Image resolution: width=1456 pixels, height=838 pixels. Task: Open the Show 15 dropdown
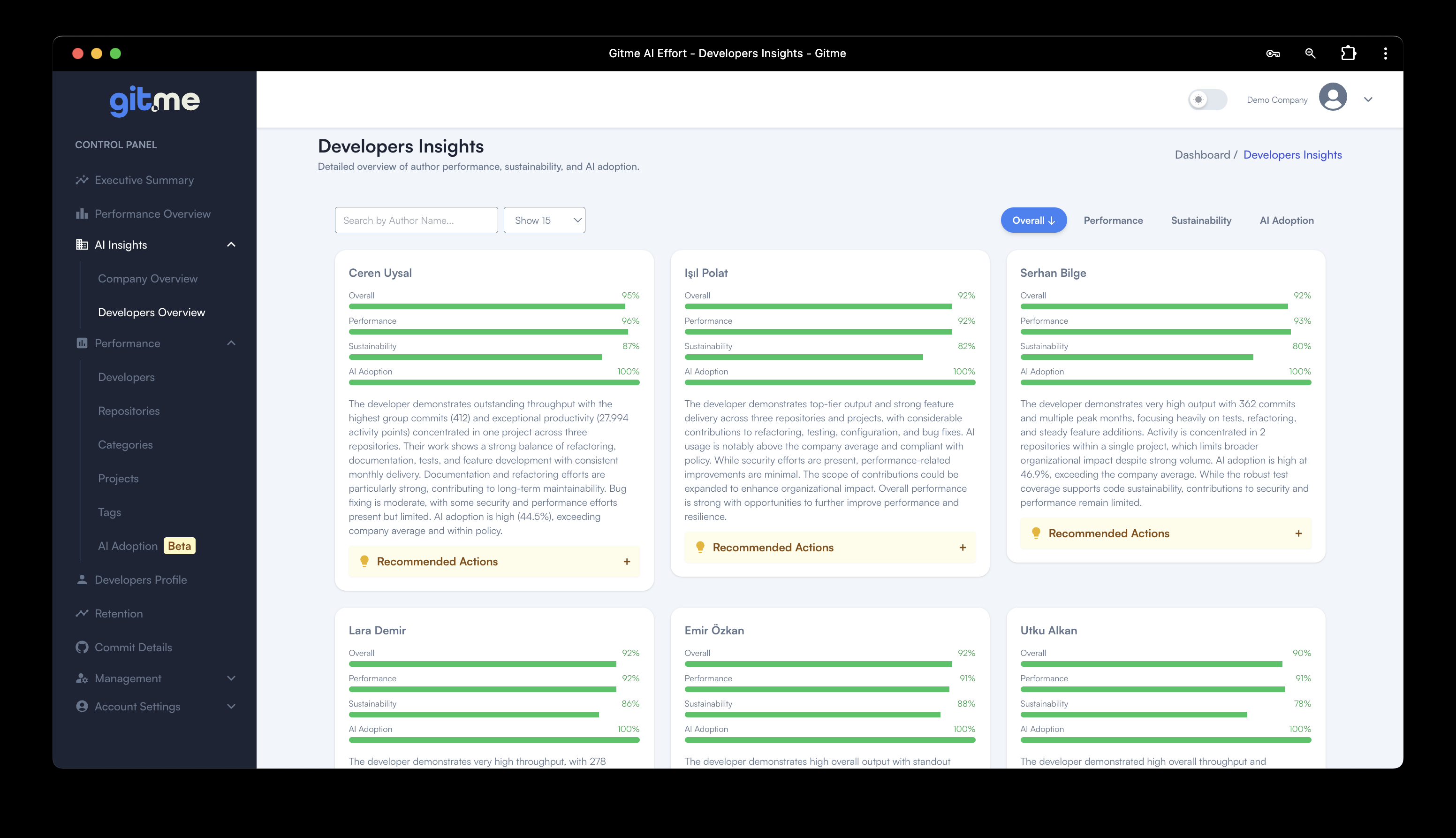coord(543,220)
